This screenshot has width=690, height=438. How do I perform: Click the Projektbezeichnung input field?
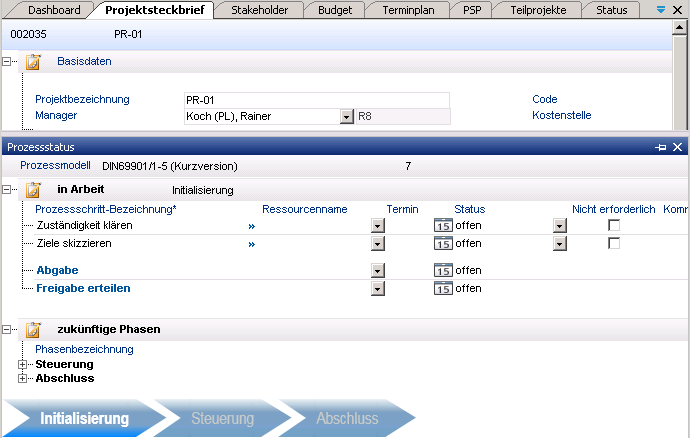click(316, 100)
